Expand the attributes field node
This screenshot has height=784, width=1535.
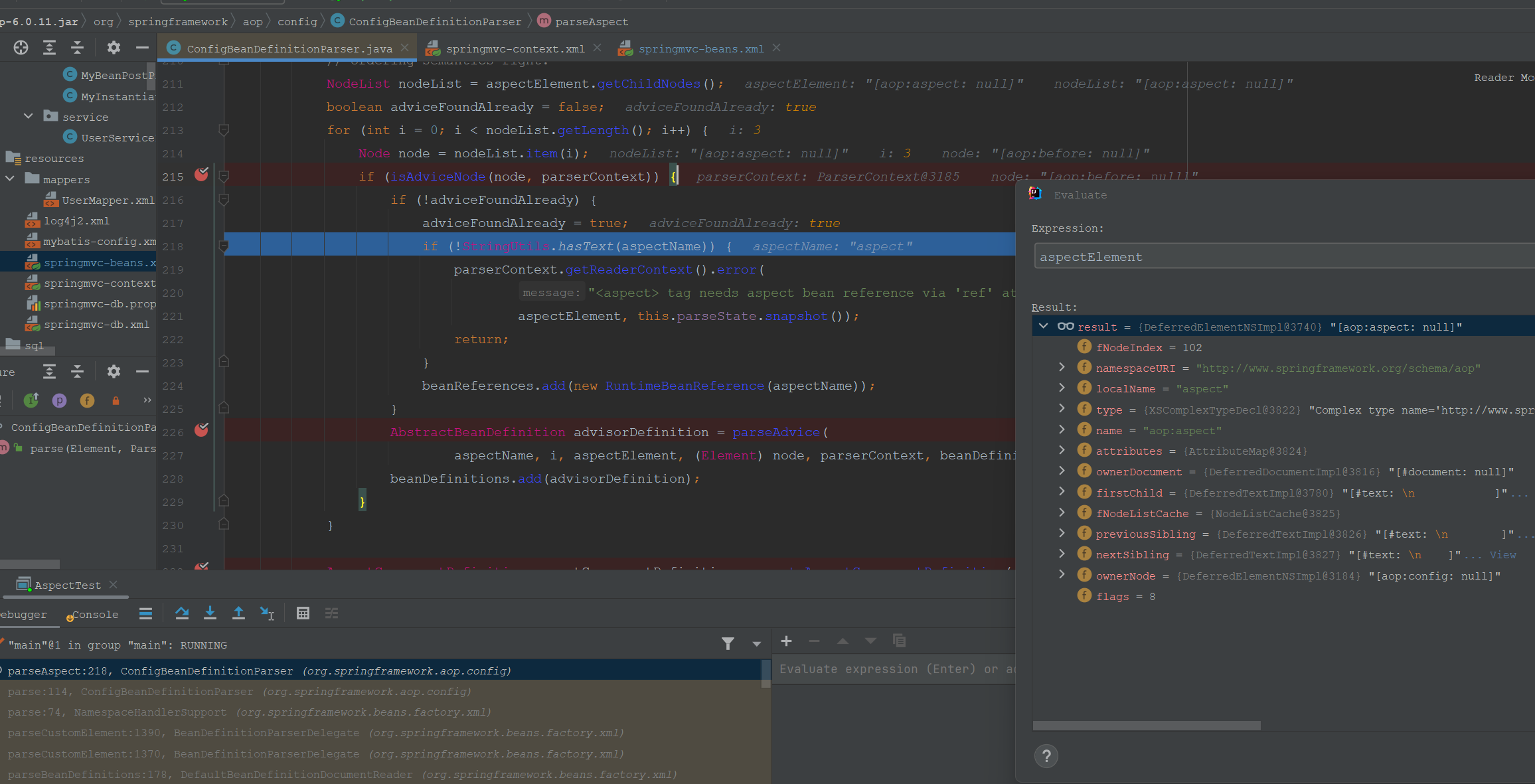(x=1062, y=450)
